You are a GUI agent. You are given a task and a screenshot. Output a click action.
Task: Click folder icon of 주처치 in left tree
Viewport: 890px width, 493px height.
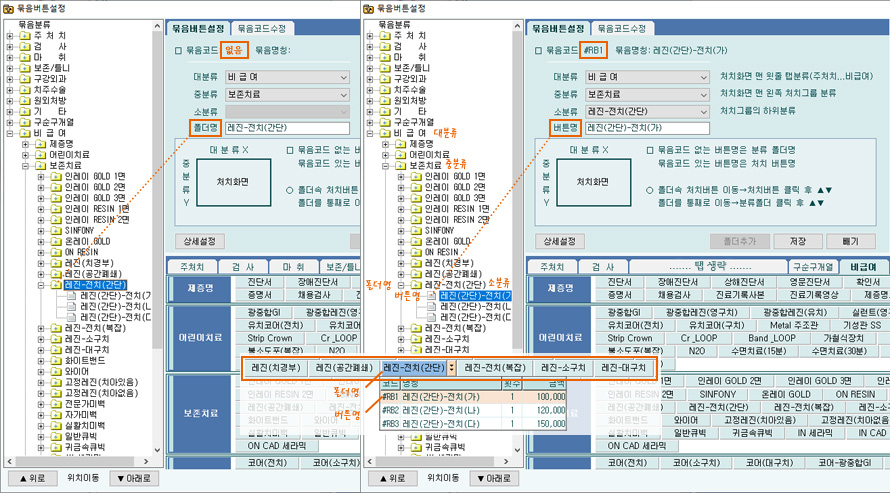pyautogui.click(x=23, y=35)
